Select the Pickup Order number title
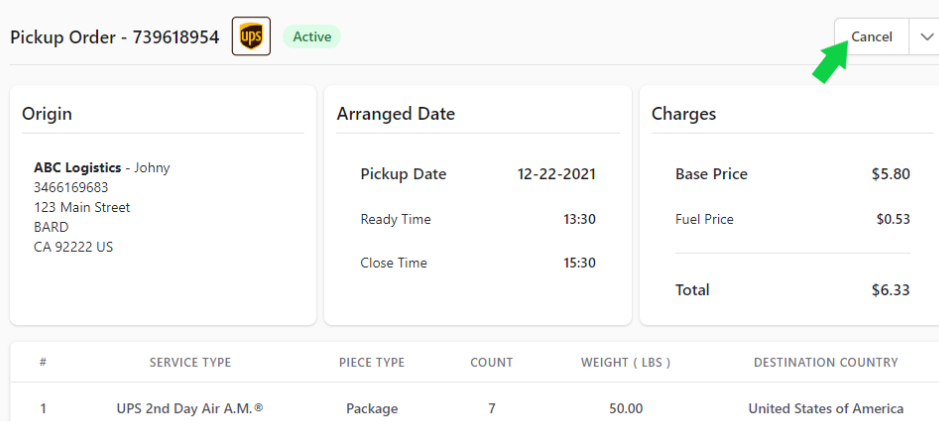This screenshot has width=939, height=436. point(114,37)
